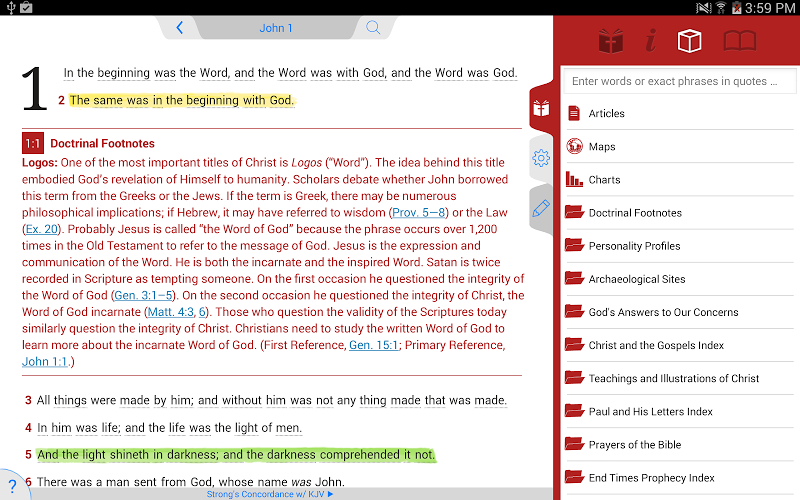Tap the clipboard notification icon in status bar
The image size is (800, 500).
click(x=27, y=8)
